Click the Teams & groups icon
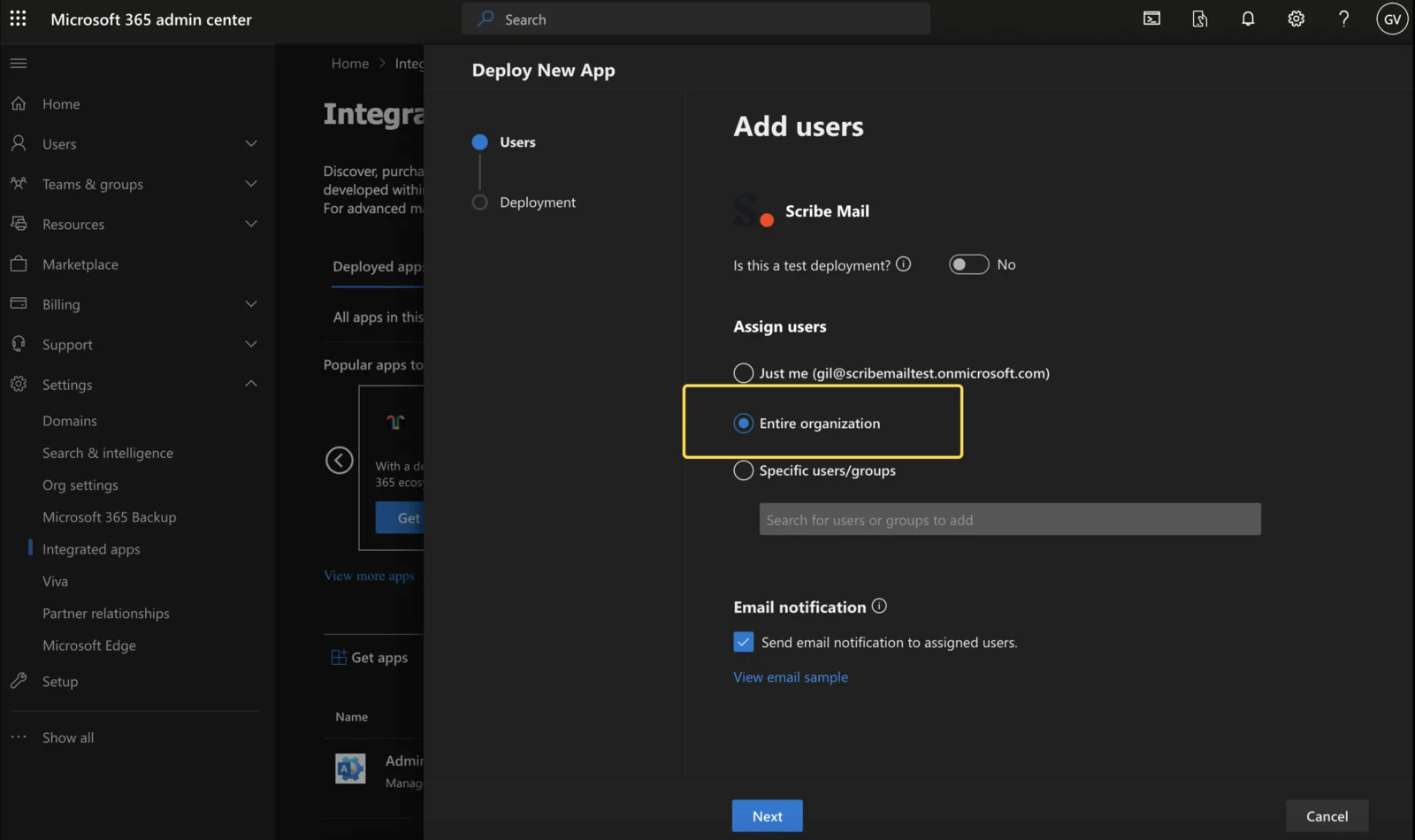The image size is (1415, 840). [x=19, y=183]
